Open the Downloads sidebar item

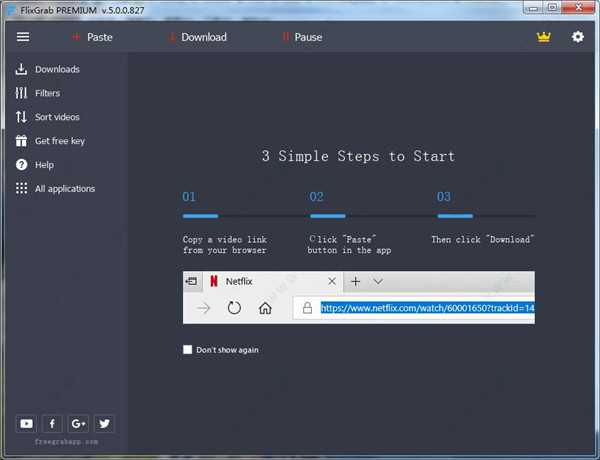[57, 69]
